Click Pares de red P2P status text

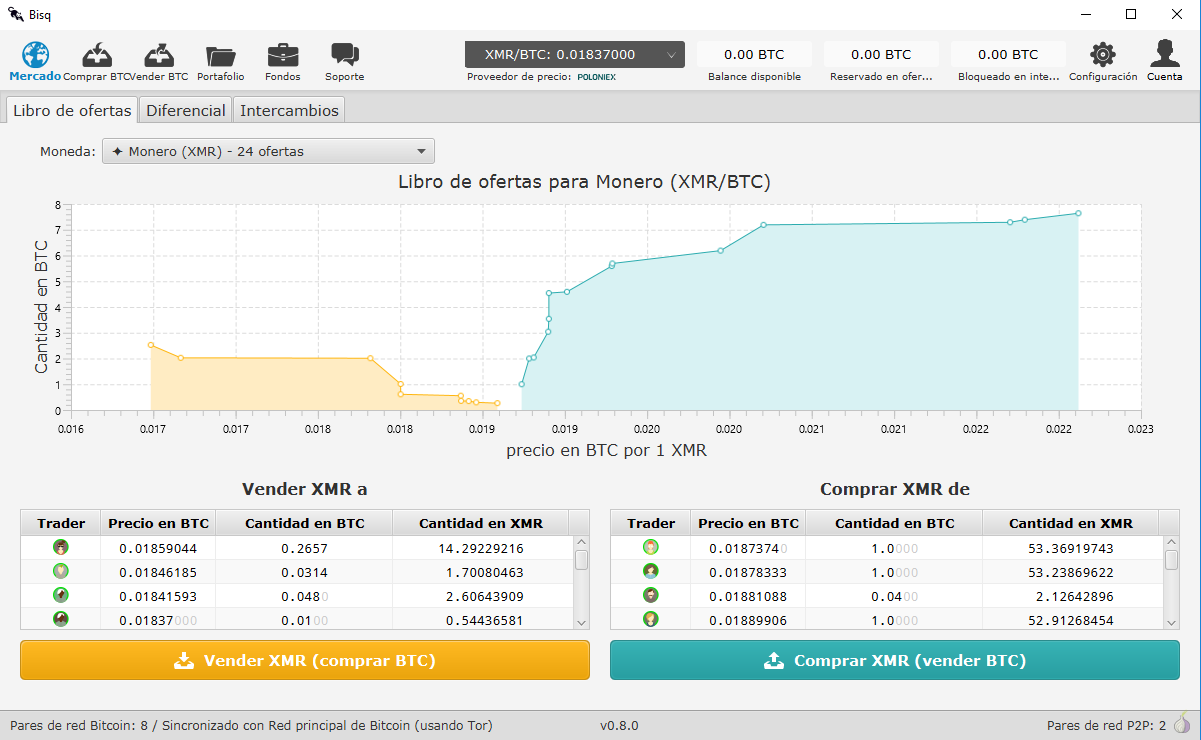[x=1106, y=725]
